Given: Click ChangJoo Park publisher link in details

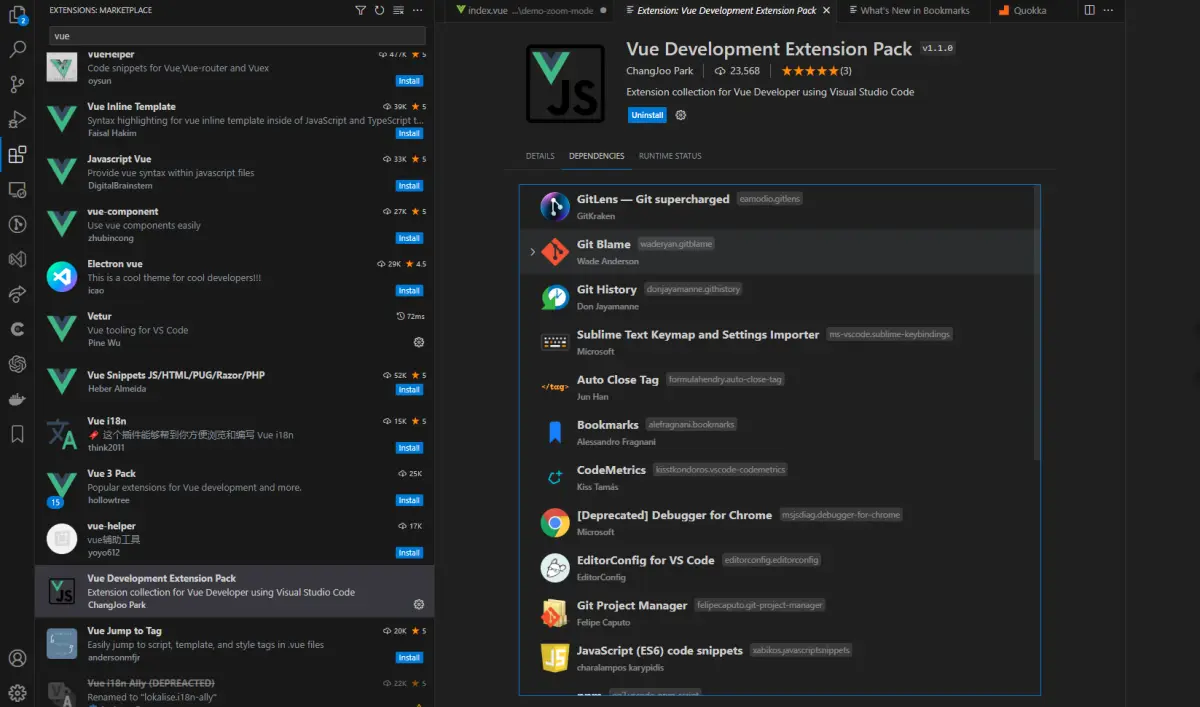Looking at the screenshot, I should pos(659,71).
